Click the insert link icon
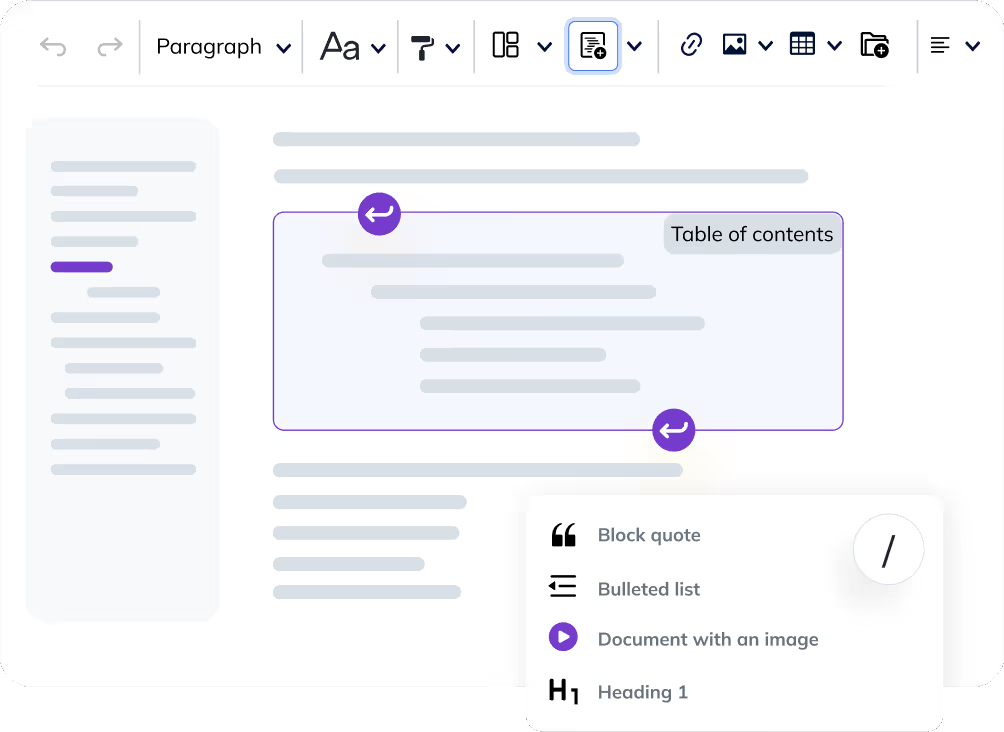The image size is (1004, 732). click(689, 45)
